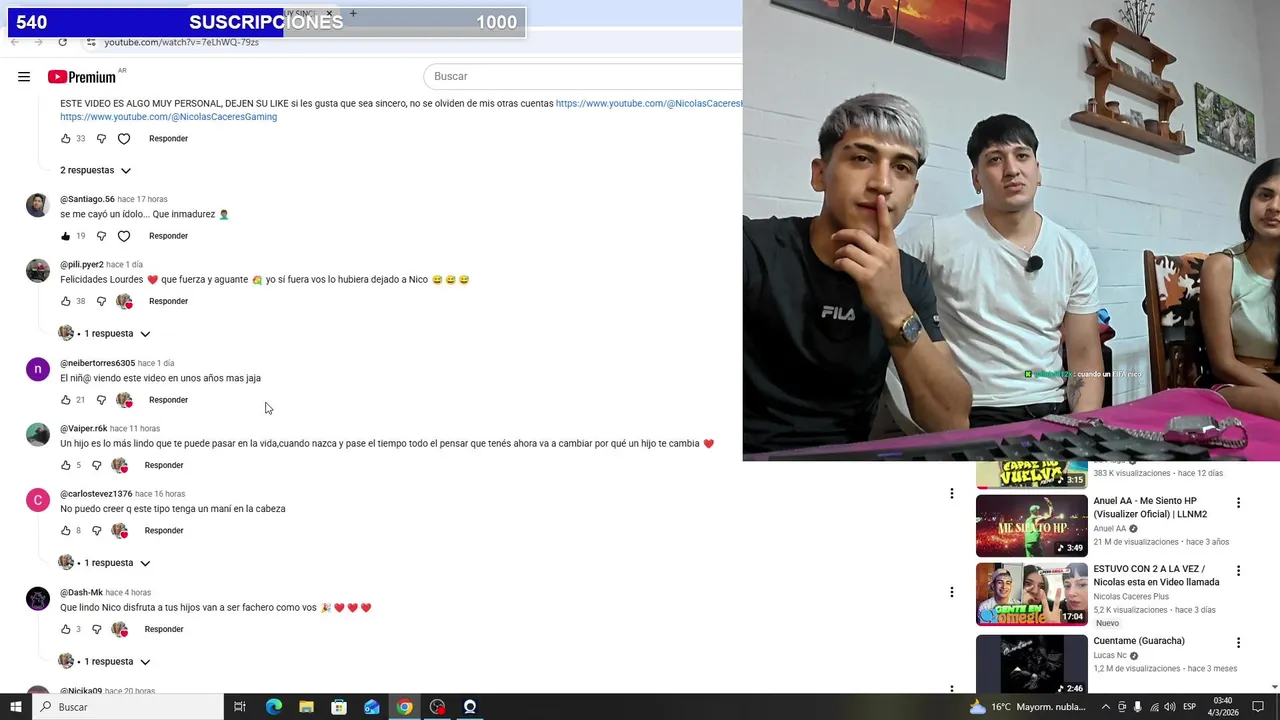The width and height of the screenshot is (1280, 720).
Task: Dislike the @Santiago.56 comment
Action: coord(101,236)
